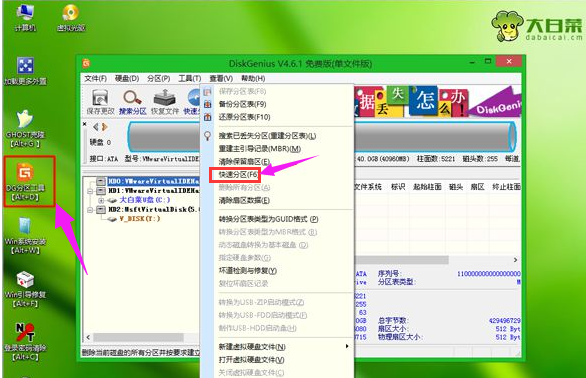
Task: Expand the HD1 disk tree node
Action: pos(90,191)
